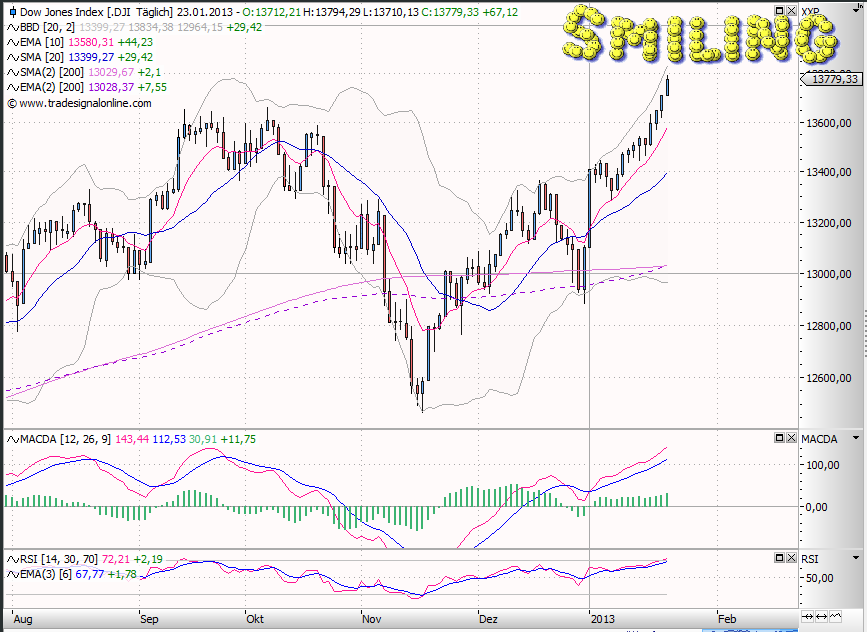Maximize the main price chart pane
This screenshot has height=632, width=867.
(778, 9)
